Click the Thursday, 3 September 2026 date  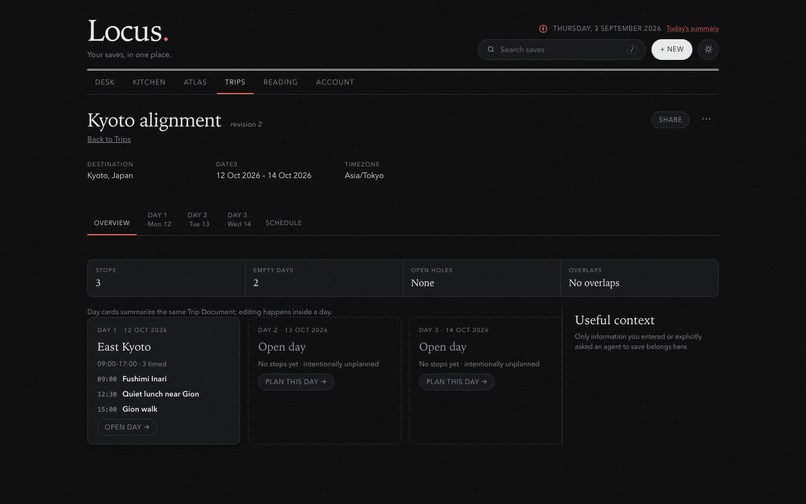pyautogui.click(x=607, y=29)
